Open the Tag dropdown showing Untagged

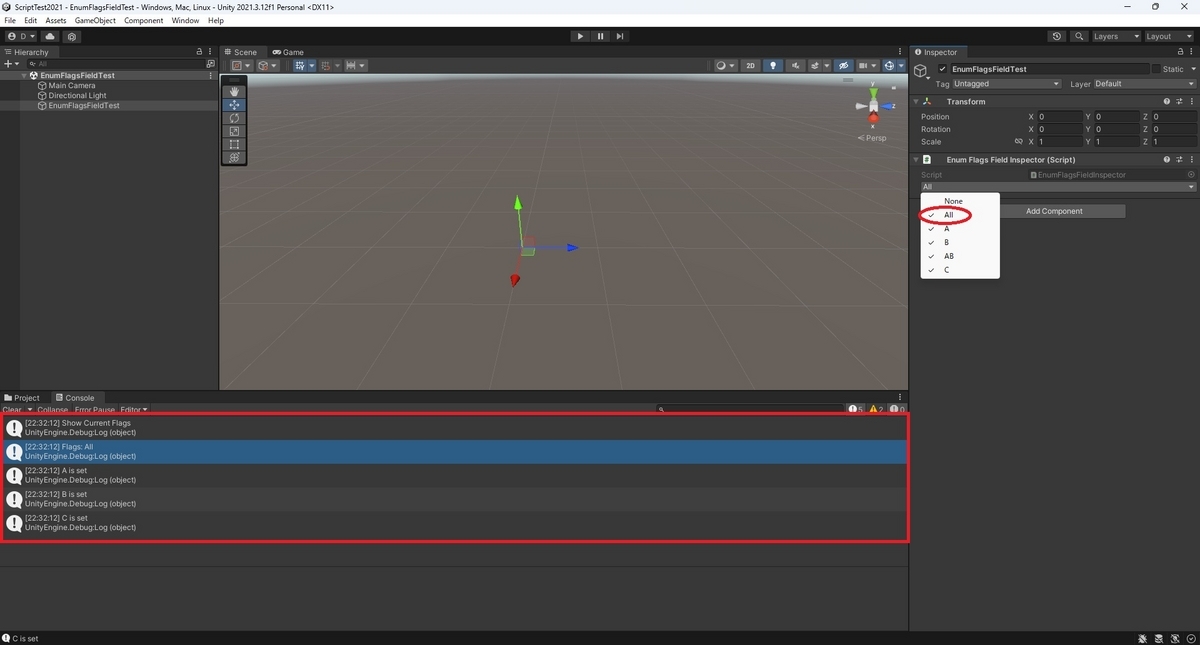1007,84
